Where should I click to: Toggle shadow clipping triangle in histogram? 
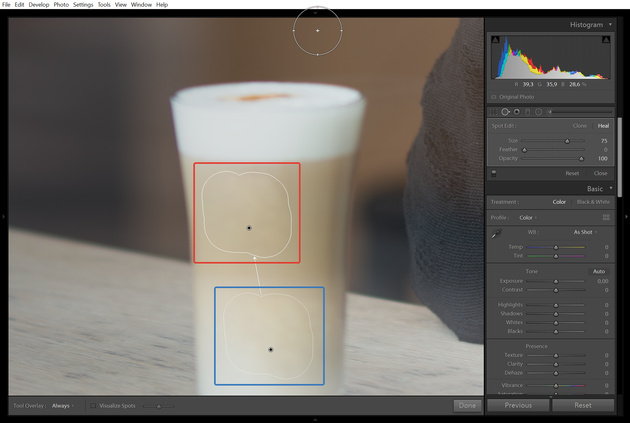[495, 39]
